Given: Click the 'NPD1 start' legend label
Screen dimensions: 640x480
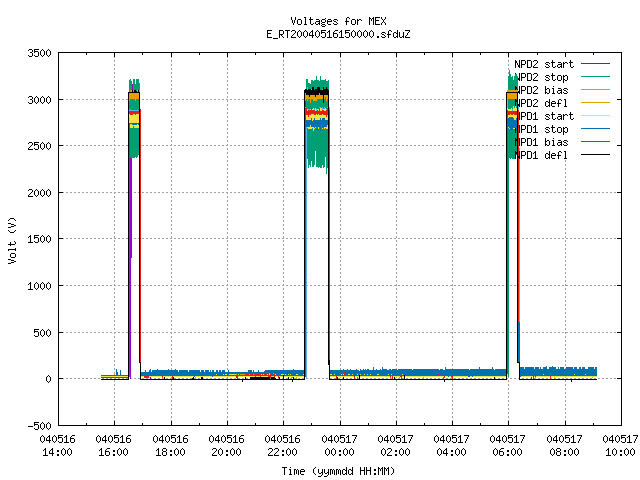Looking at the screenshot, I should pos(544,116).
